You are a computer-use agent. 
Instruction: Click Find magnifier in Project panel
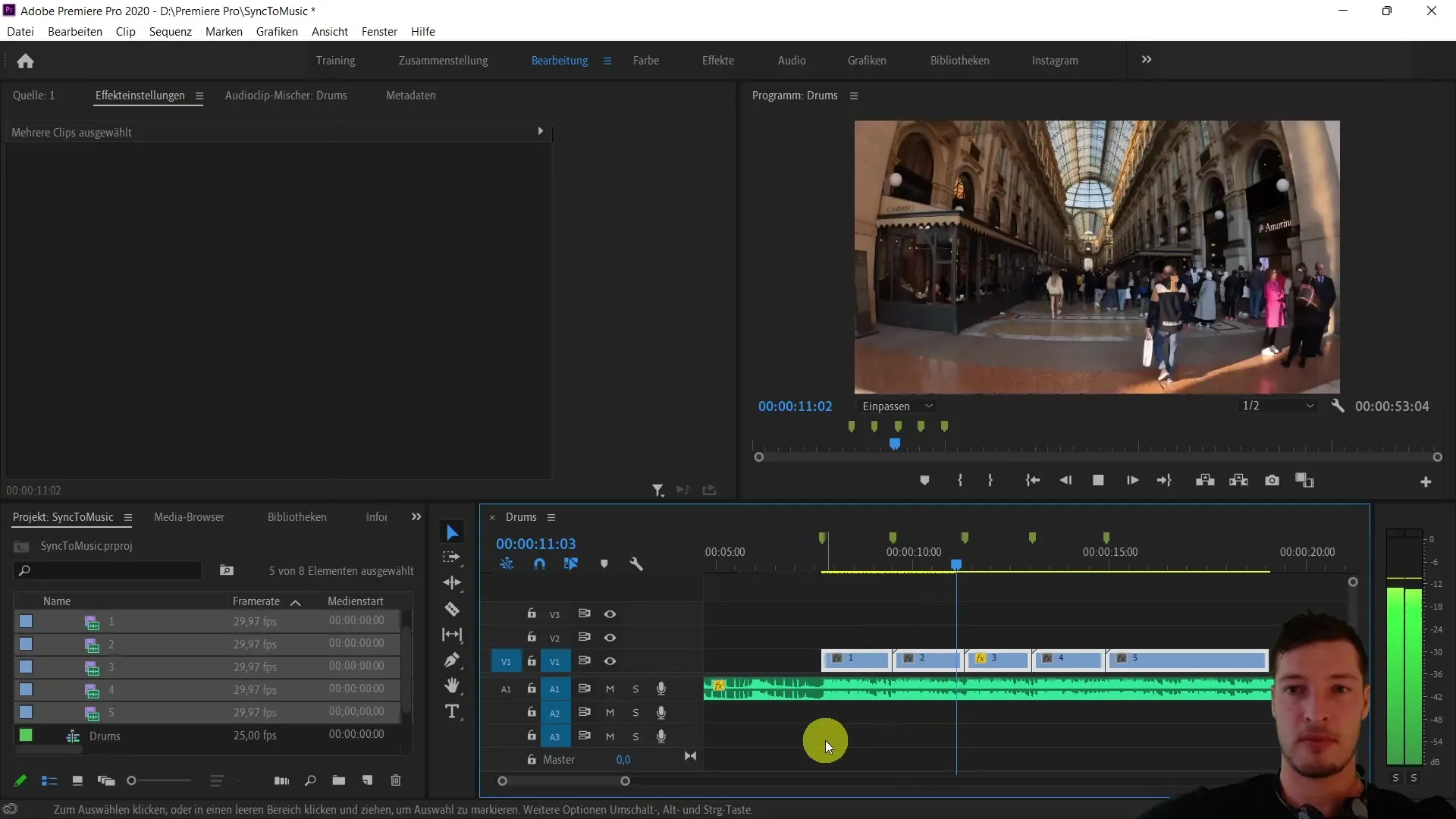click(309, 781)
